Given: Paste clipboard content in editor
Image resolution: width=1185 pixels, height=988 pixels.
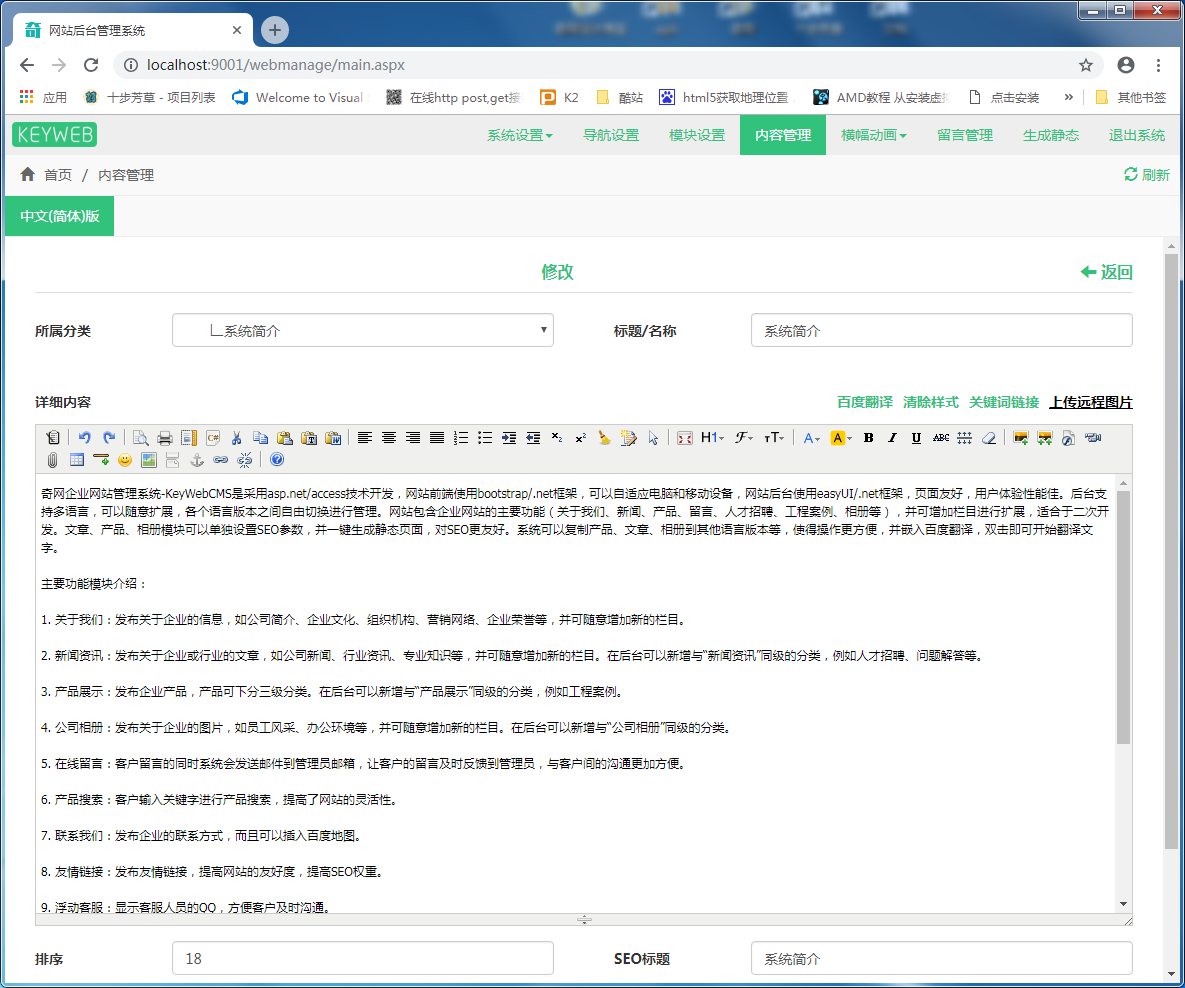Looking at the screenshot, I should (x=285, y=438).
